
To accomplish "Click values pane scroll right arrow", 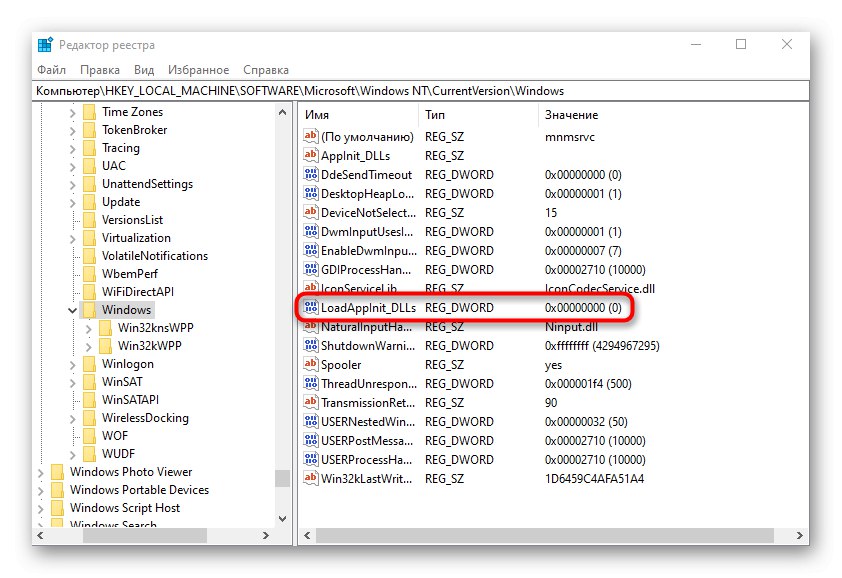I will [x=800, y=536].
